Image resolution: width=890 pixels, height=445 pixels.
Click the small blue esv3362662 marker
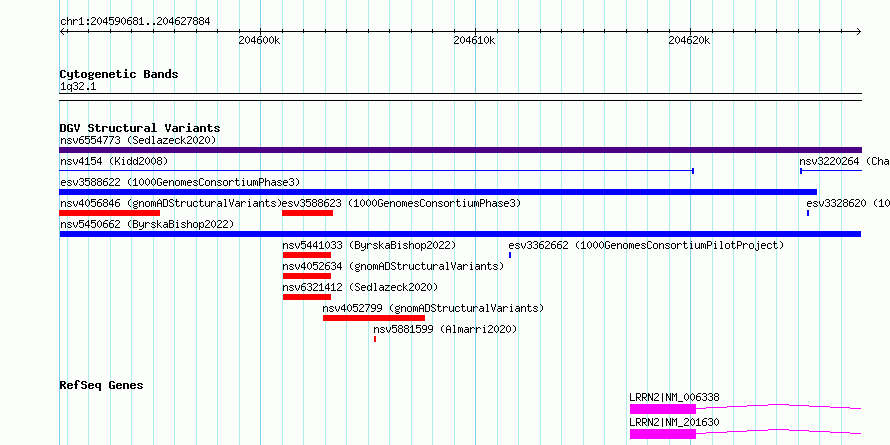tap(510, 255)
